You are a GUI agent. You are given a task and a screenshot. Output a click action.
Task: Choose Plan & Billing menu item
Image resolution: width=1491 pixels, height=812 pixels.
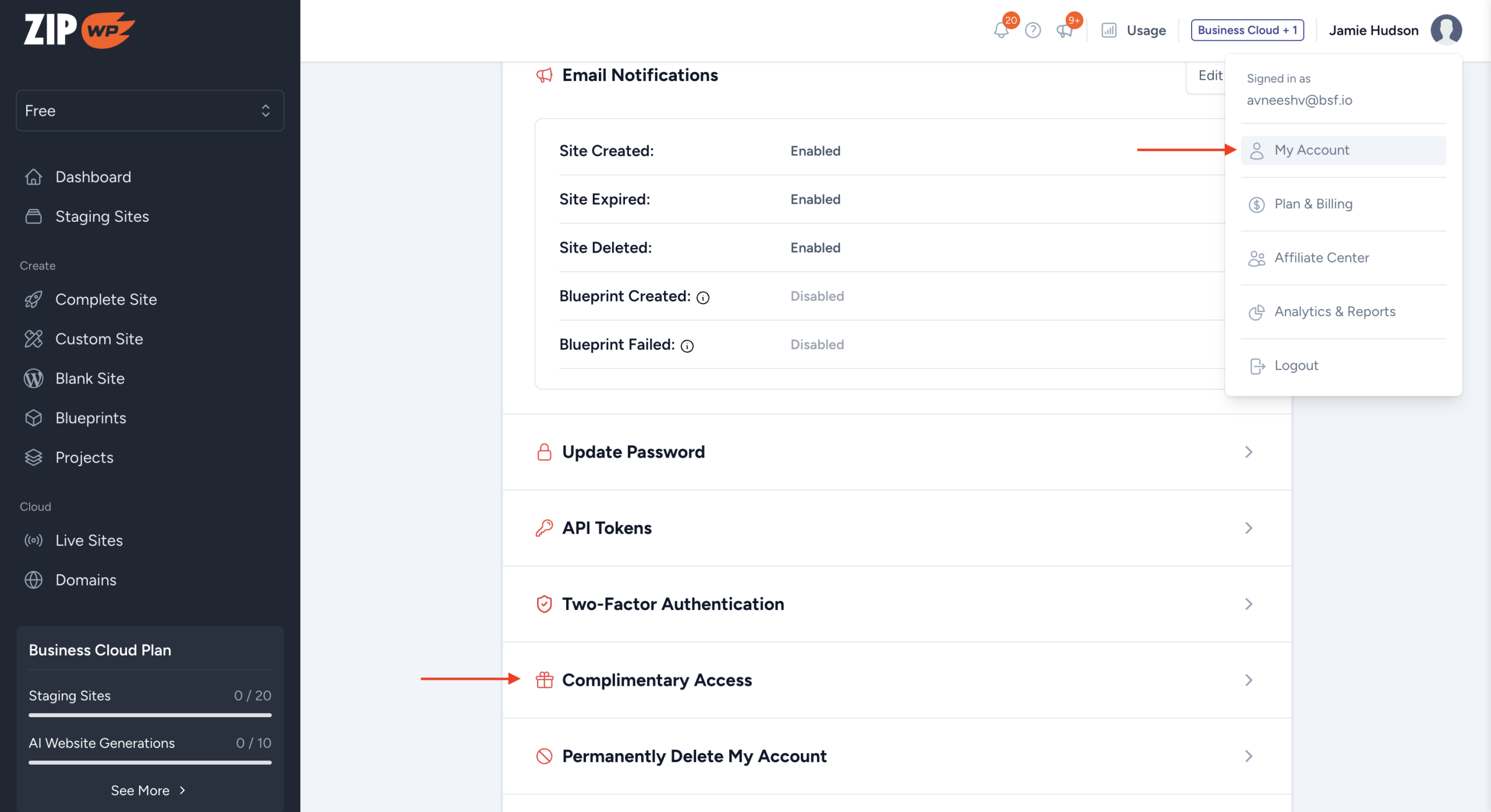coord(1313,204)
